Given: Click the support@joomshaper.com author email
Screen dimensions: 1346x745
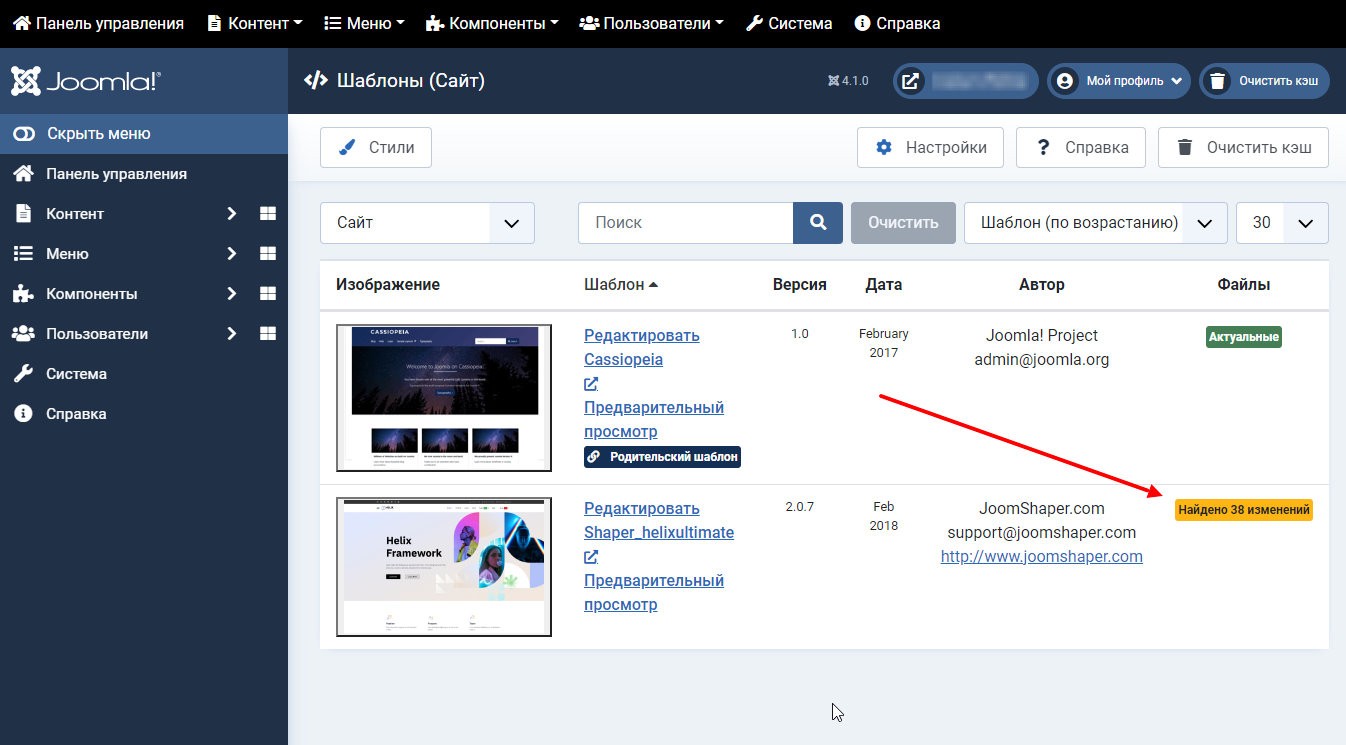Looking at the screenshot, I should (x=1042, y=532).
